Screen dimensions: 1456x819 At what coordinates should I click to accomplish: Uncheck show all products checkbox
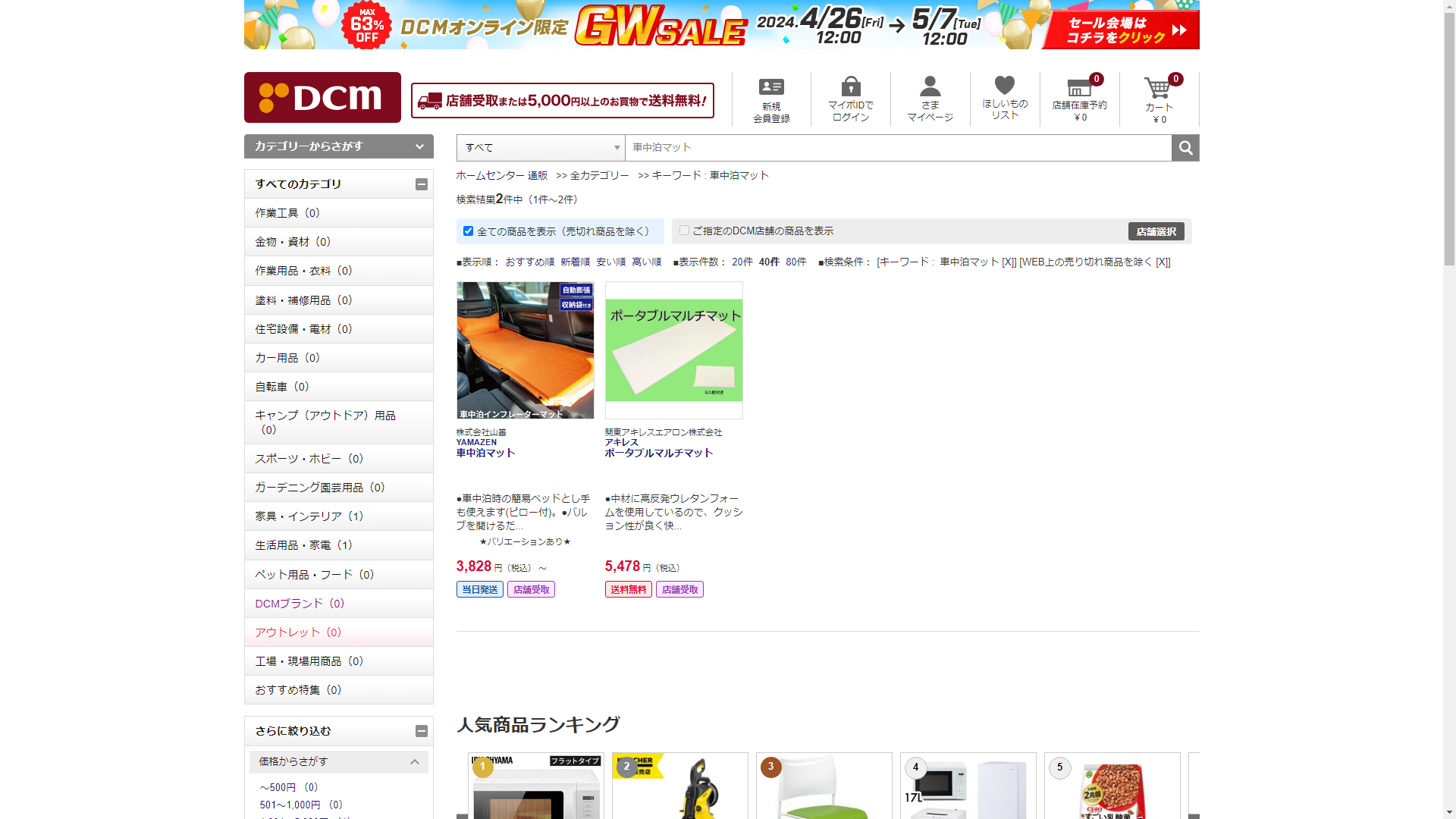click(x=468, y=231)
